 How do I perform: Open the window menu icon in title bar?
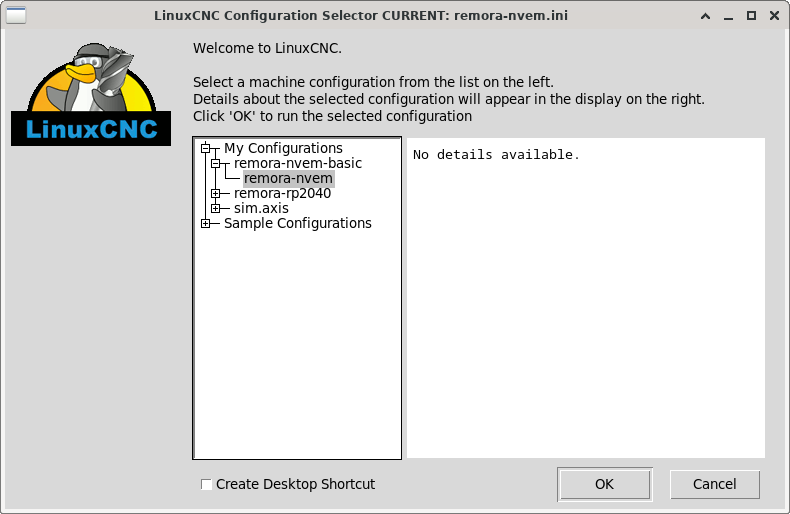[16, 15]
